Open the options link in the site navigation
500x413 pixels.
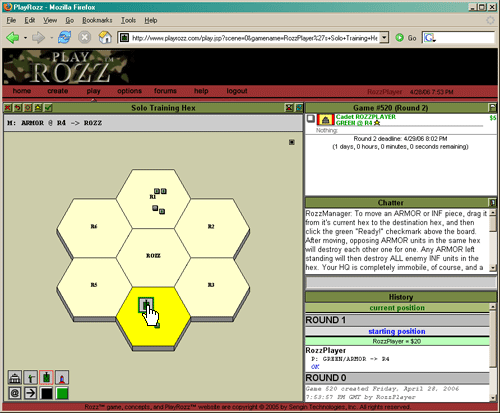pyautogui.click(x=129, y=91)
